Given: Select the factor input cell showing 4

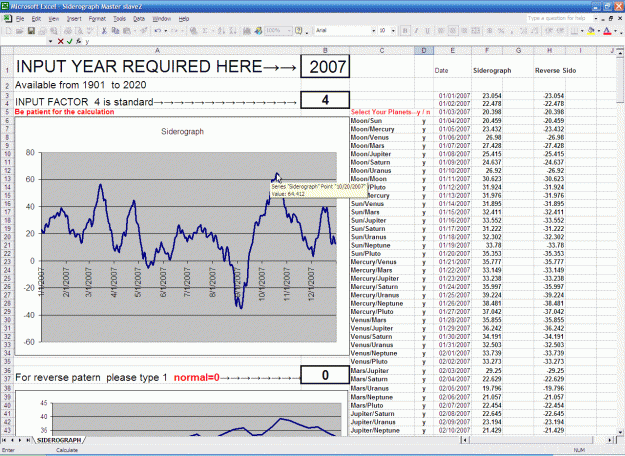Looking at the screenshot, I should pos(325,100).
